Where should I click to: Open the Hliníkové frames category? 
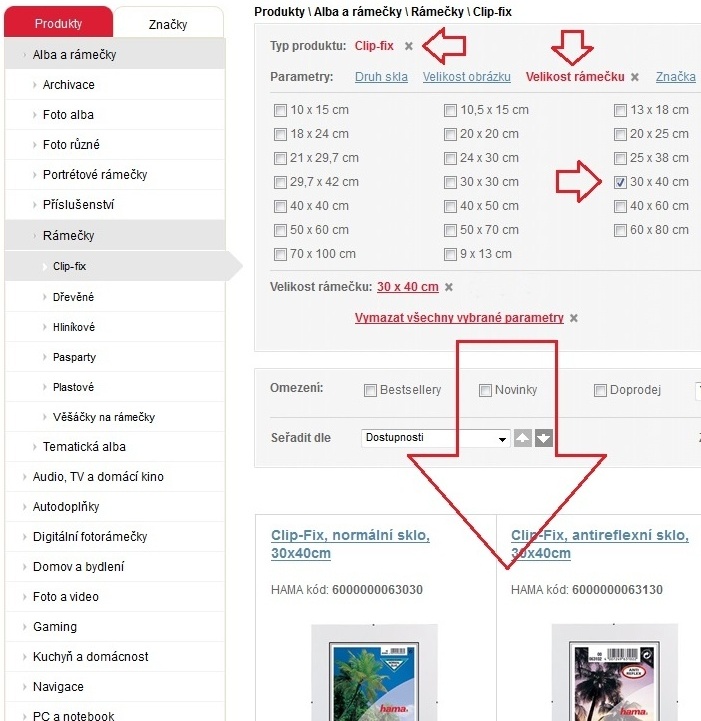pyautogui.click(x=115, y=327)
